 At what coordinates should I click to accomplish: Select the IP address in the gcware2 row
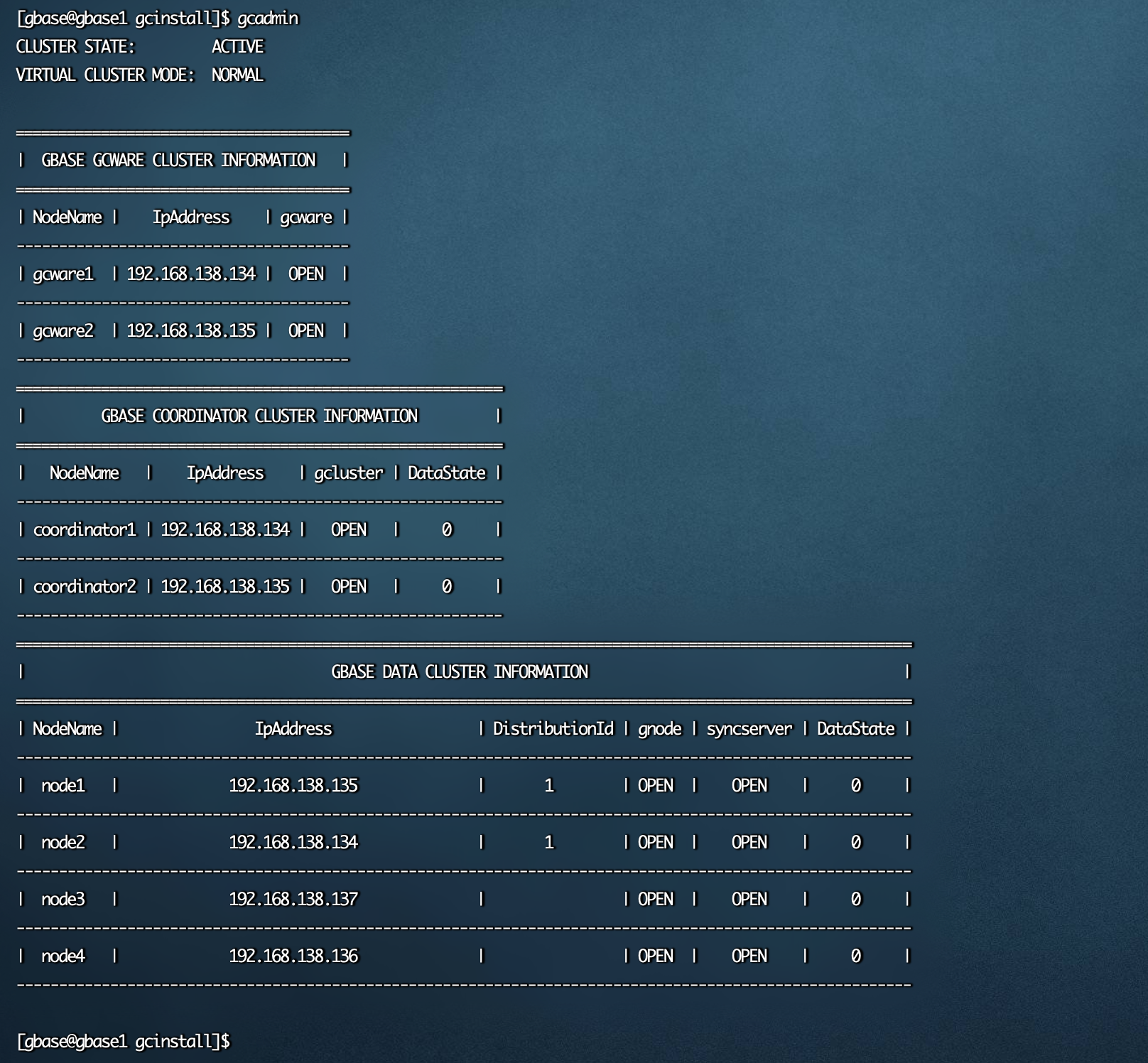coord(191,331)
